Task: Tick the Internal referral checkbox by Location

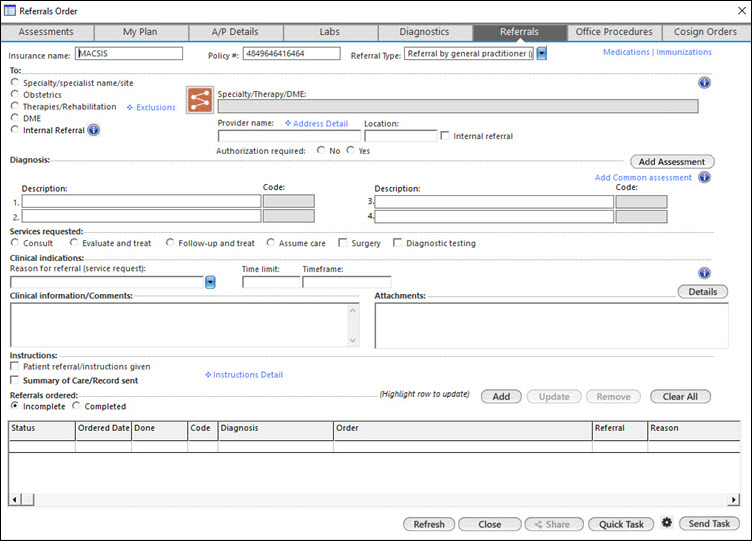Action: tap(445, 136)
